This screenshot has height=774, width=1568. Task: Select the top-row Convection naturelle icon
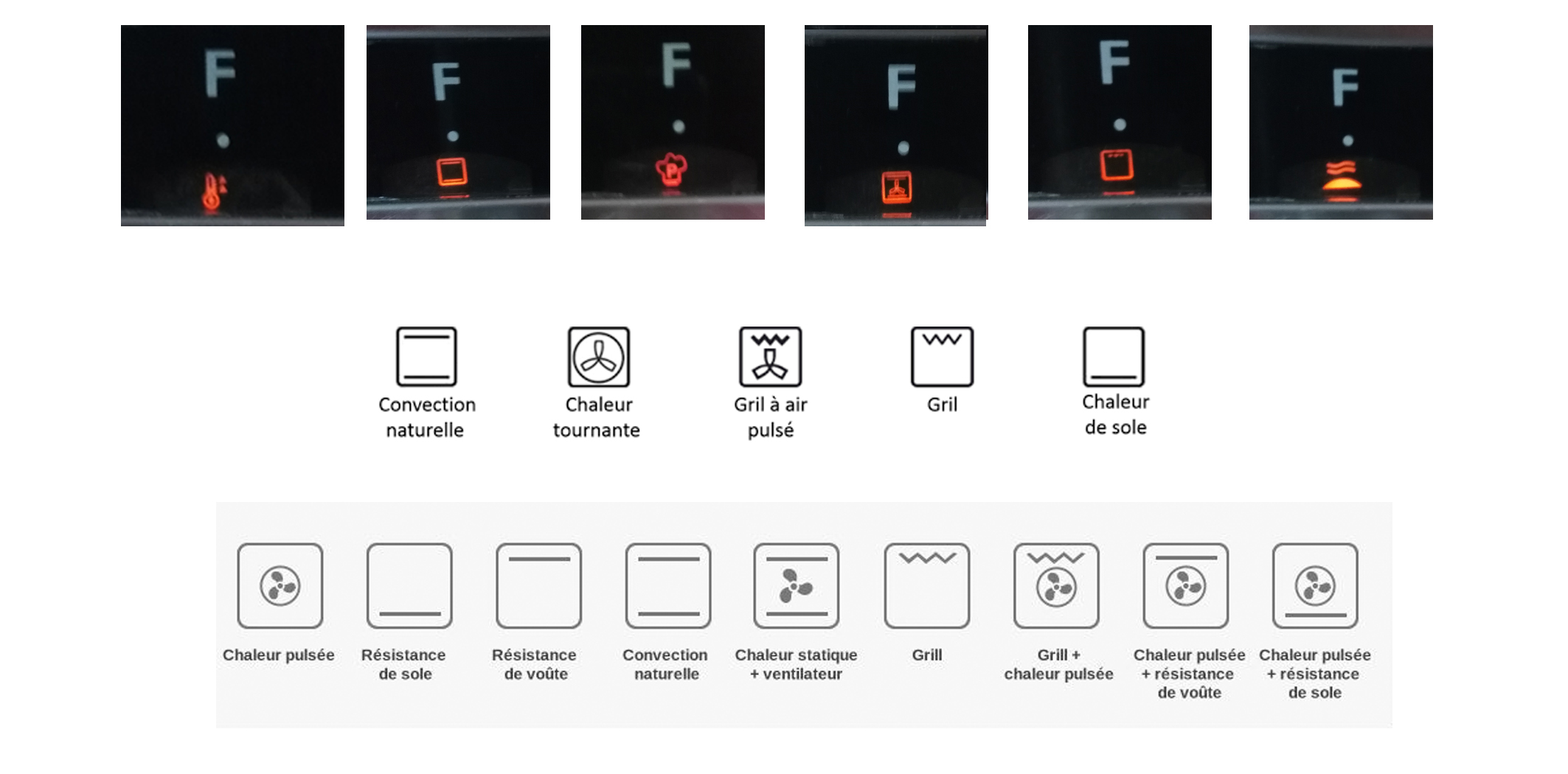click(x=426, y=357)
